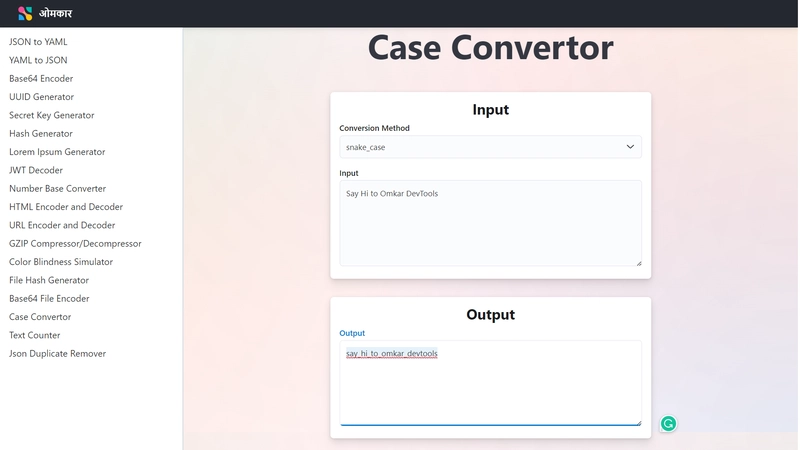Click the Input textarea resize handle
Image resolution: width=800 pixels, height=450 pixels.
pos(639,263)
